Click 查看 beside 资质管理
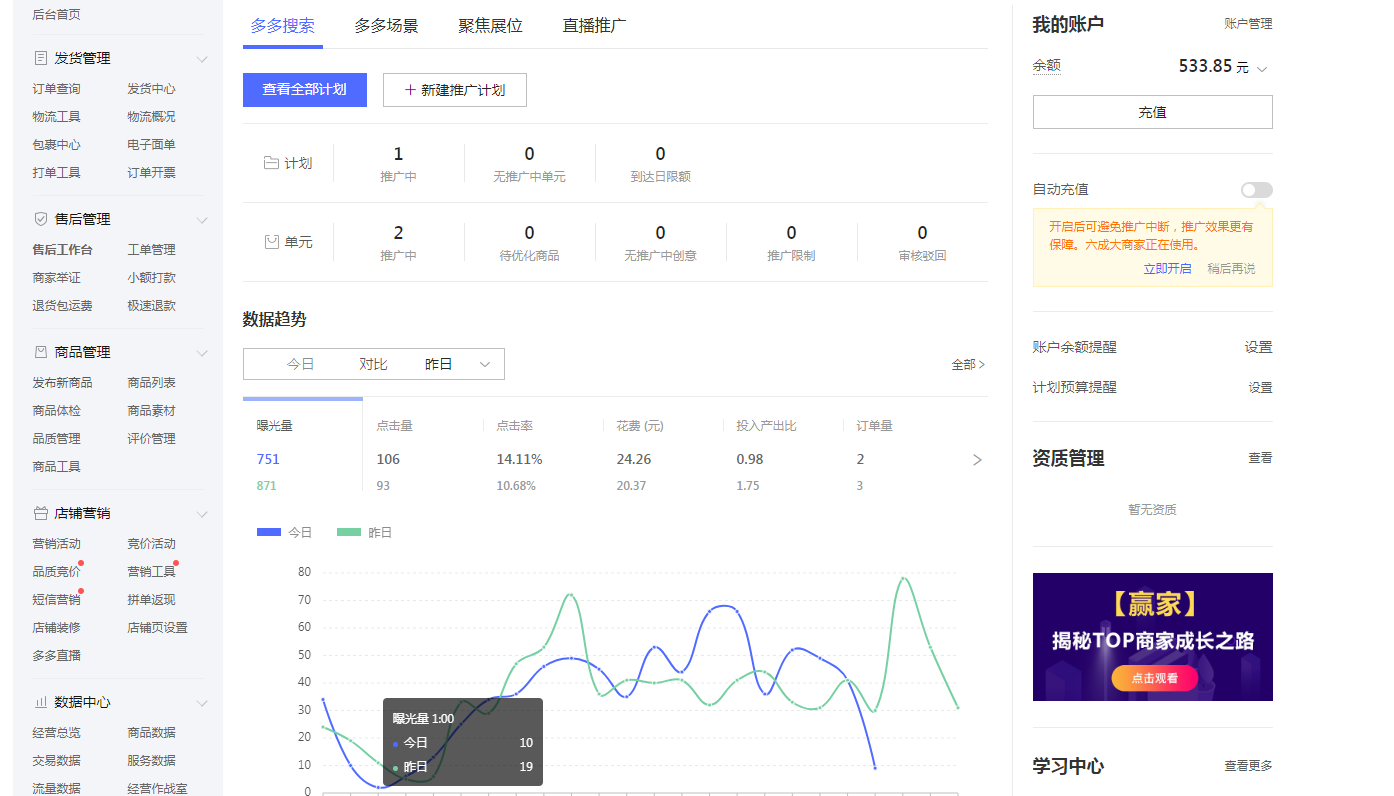Screen dimensions: 1394x796 [x=1260, y=458]
